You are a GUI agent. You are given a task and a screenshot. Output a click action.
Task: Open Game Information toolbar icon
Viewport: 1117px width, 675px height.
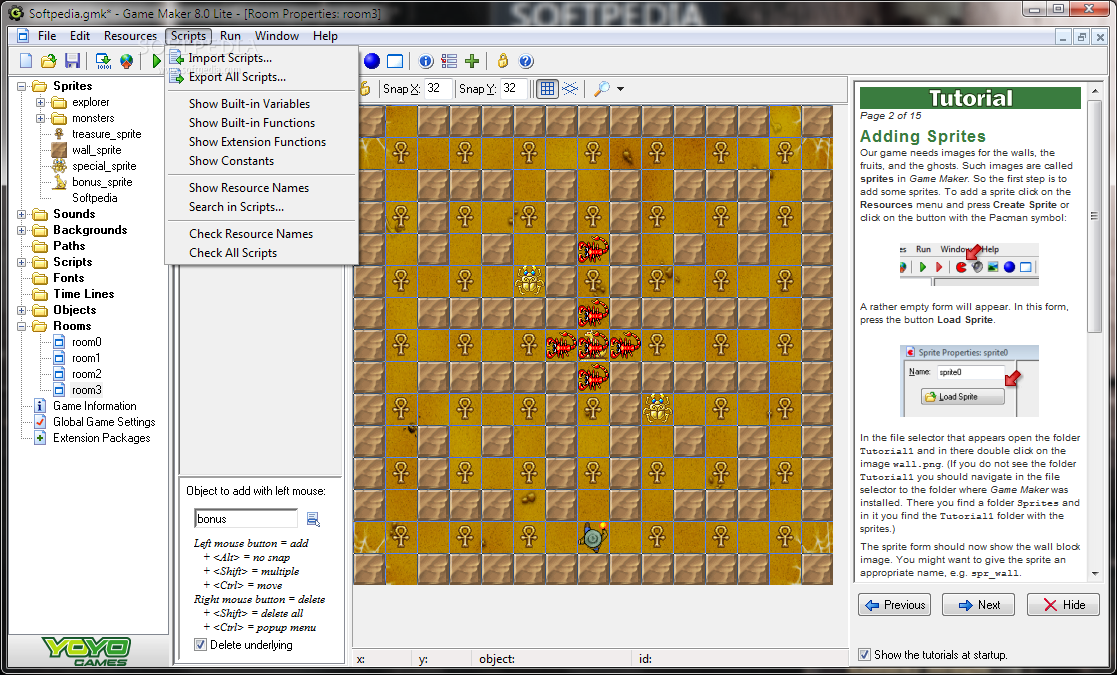click(x=426, y=61)
